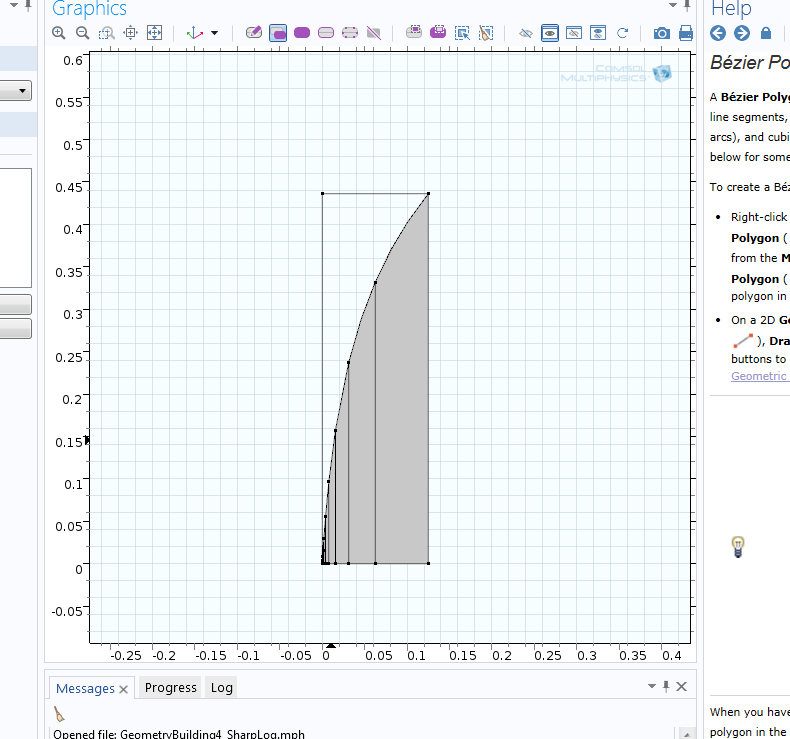Switch to the Progress tab
The image size is (790, 739).
pyautogui.click(x=170, y=688)
